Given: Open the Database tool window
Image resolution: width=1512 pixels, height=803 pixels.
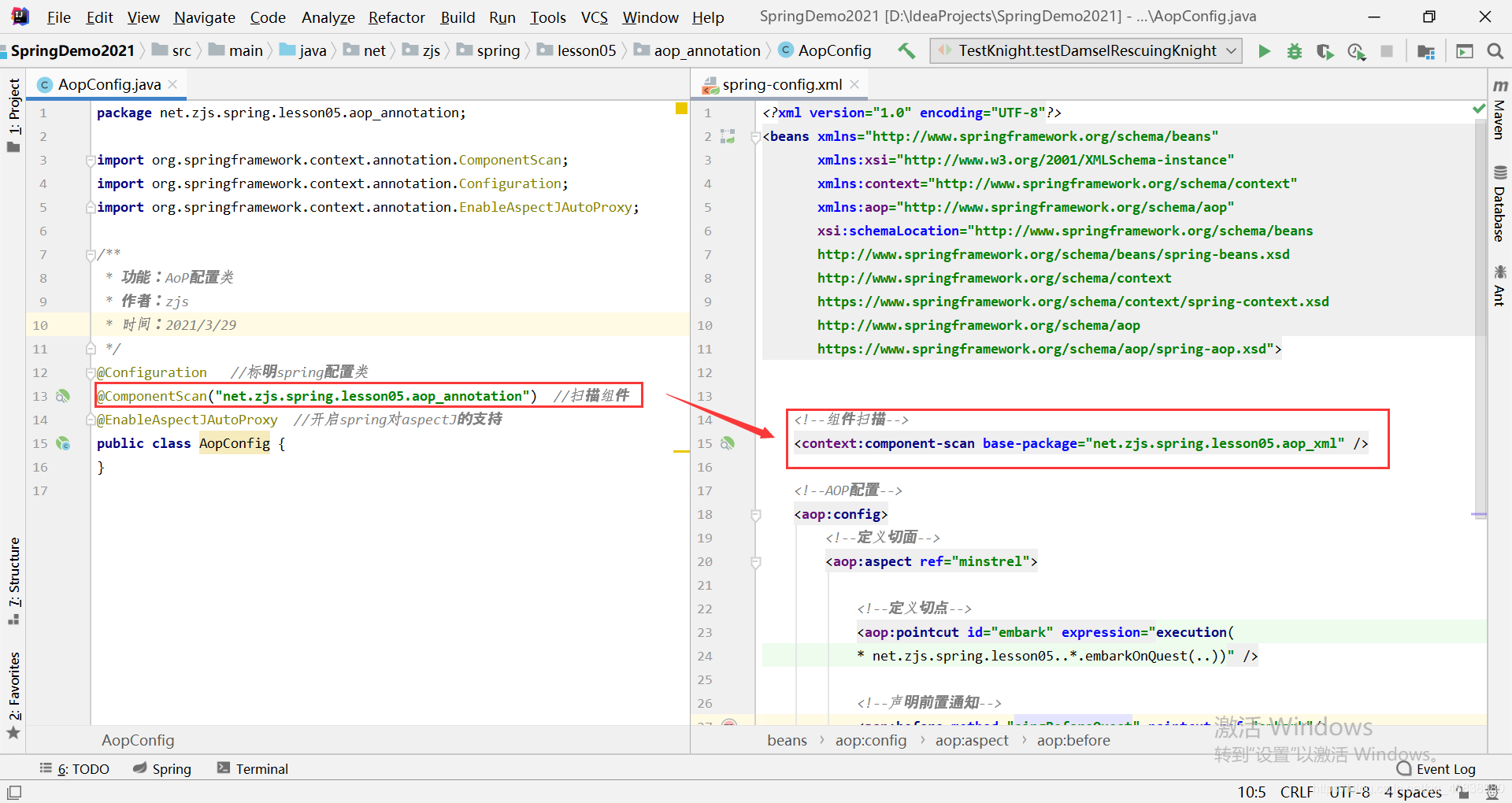Looking at the screenshot, I should click(1499, 204).
